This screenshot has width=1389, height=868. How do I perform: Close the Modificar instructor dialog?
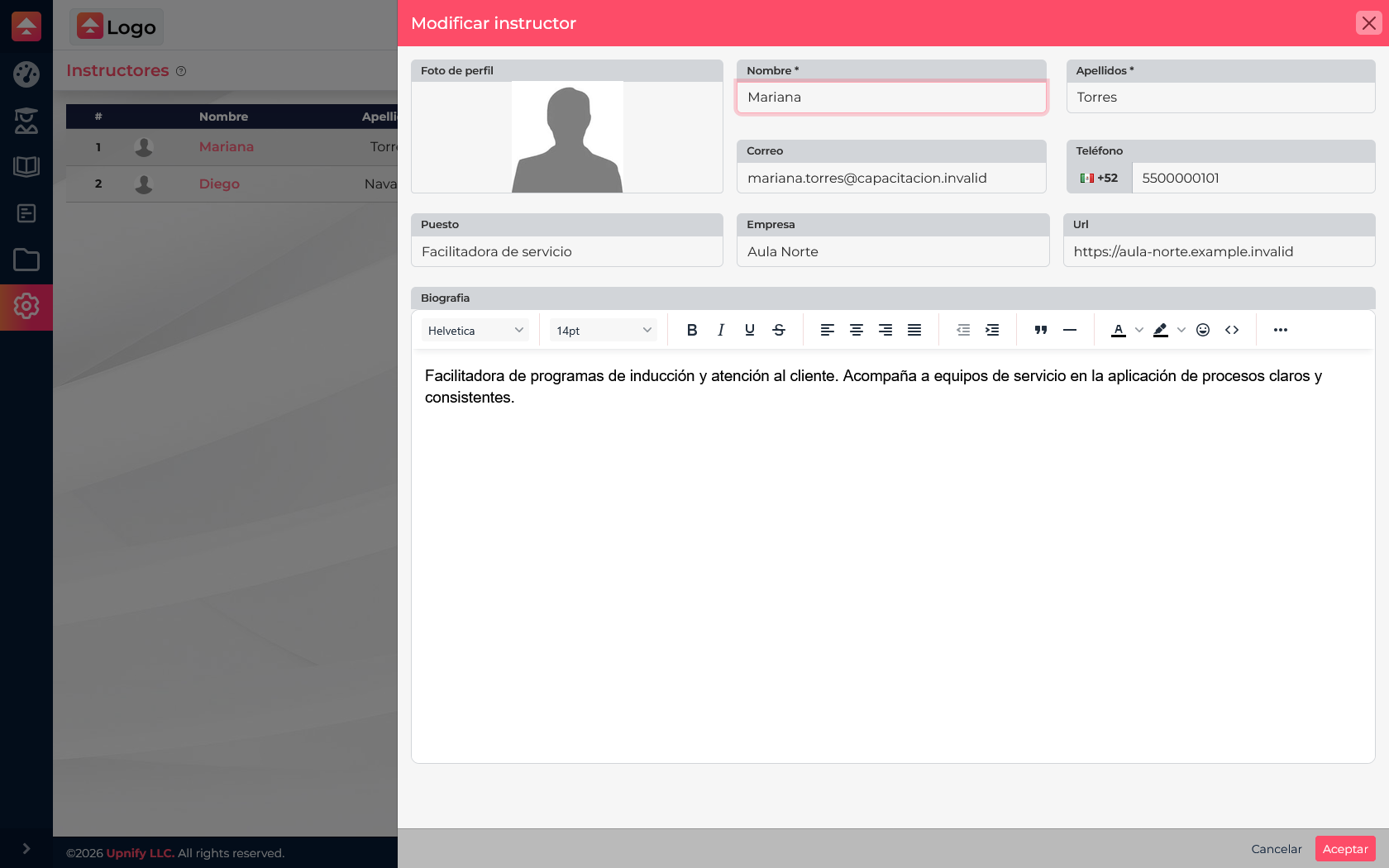point(1369,23)
